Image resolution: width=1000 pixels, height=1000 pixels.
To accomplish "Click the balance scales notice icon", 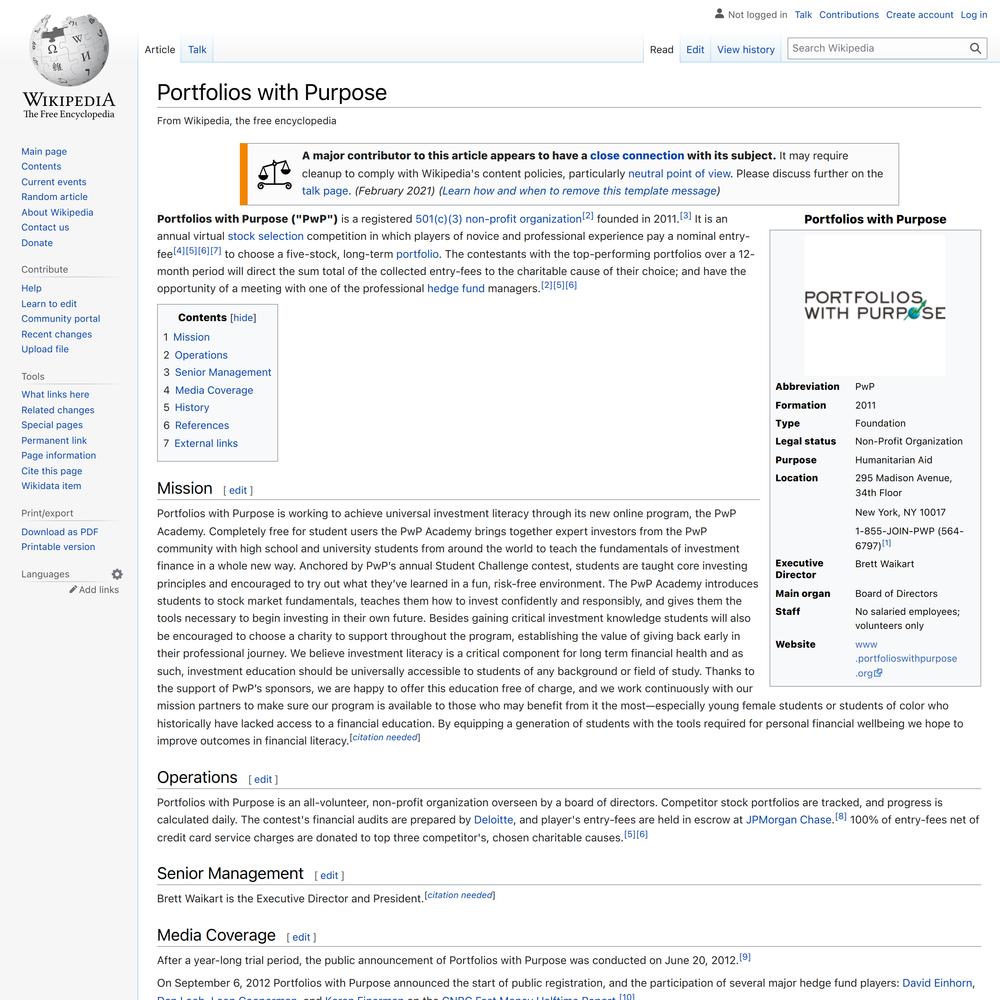I will (x=275, y=173).
